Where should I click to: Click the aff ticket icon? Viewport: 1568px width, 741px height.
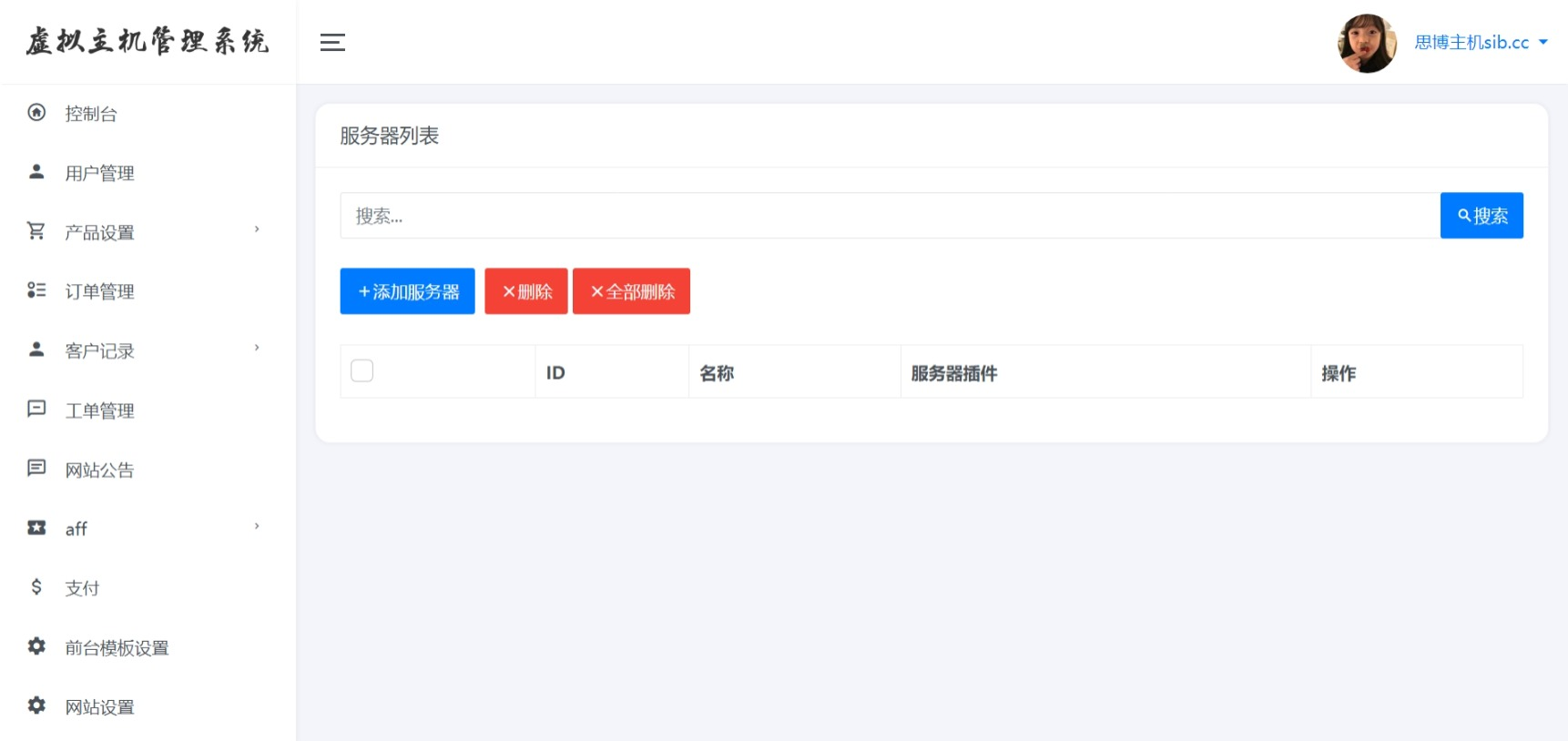(x=36, y=528)
